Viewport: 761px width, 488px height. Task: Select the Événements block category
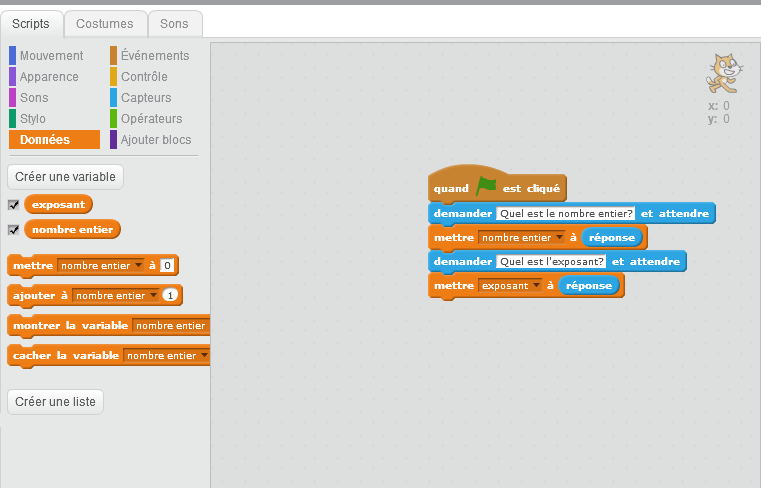tap(154, 56)
